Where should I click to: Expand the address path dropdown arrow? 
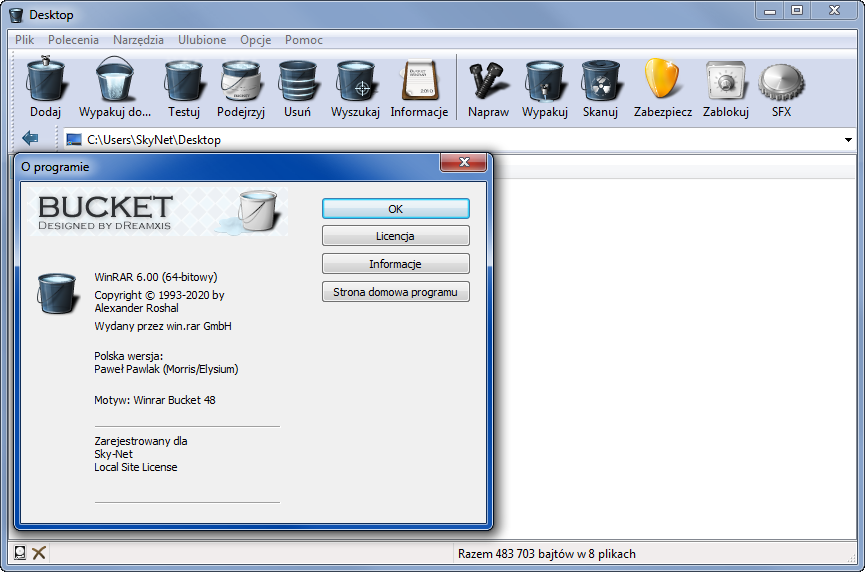click(x=848, y=140)
